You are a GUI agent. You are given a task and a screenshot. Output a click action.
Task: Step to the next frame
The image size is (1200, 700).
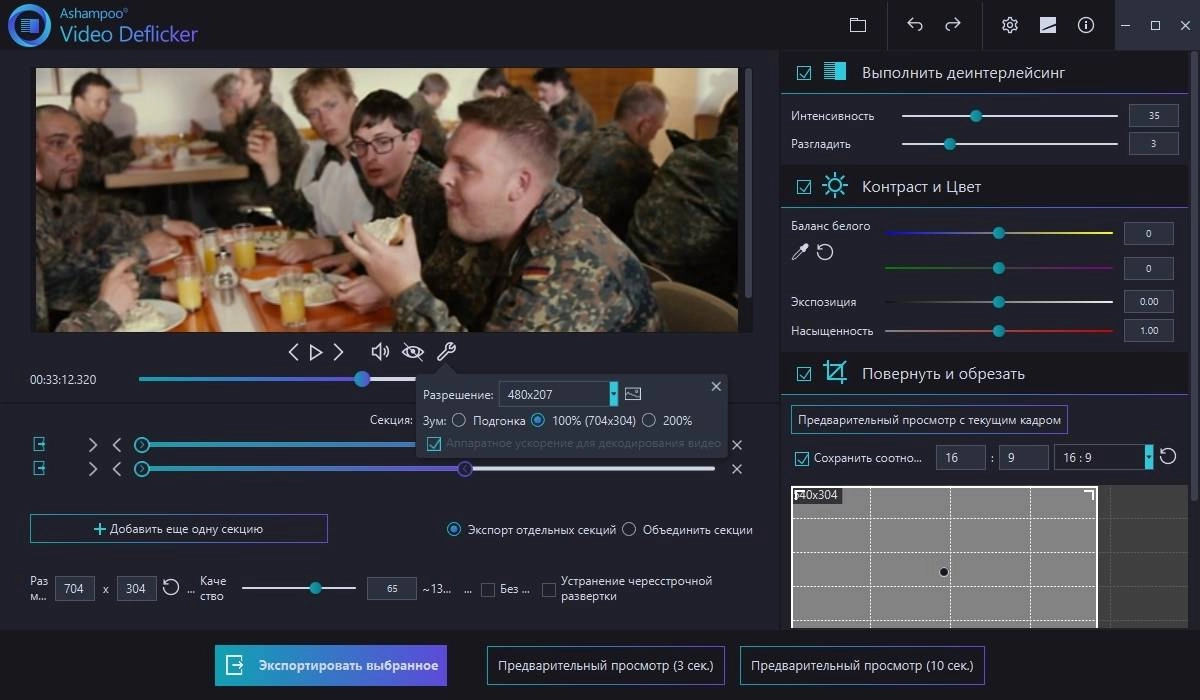click(x=339, y=352)
